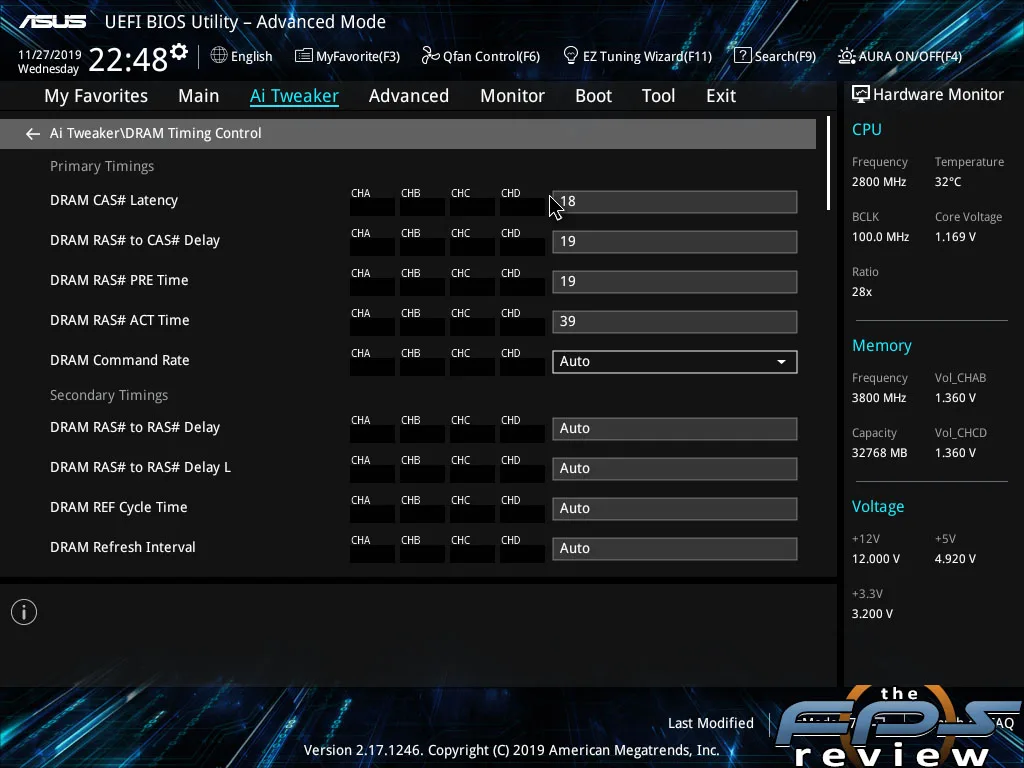This screenshot has height=768, width=1024.
Task: Click Core Voltage value 1.169 V
Action: [x=955, y=236]
